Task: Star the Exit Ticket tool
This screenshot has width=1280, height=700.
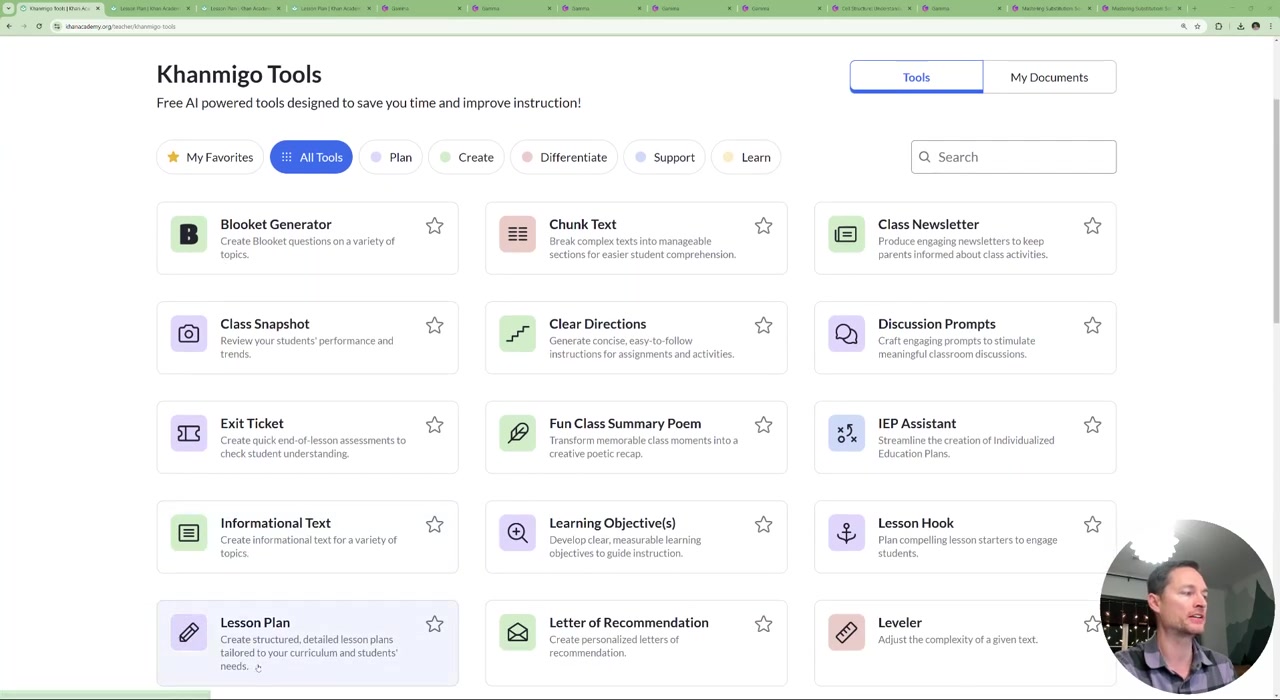Action: pyautogui.click(x=434, y=425)
